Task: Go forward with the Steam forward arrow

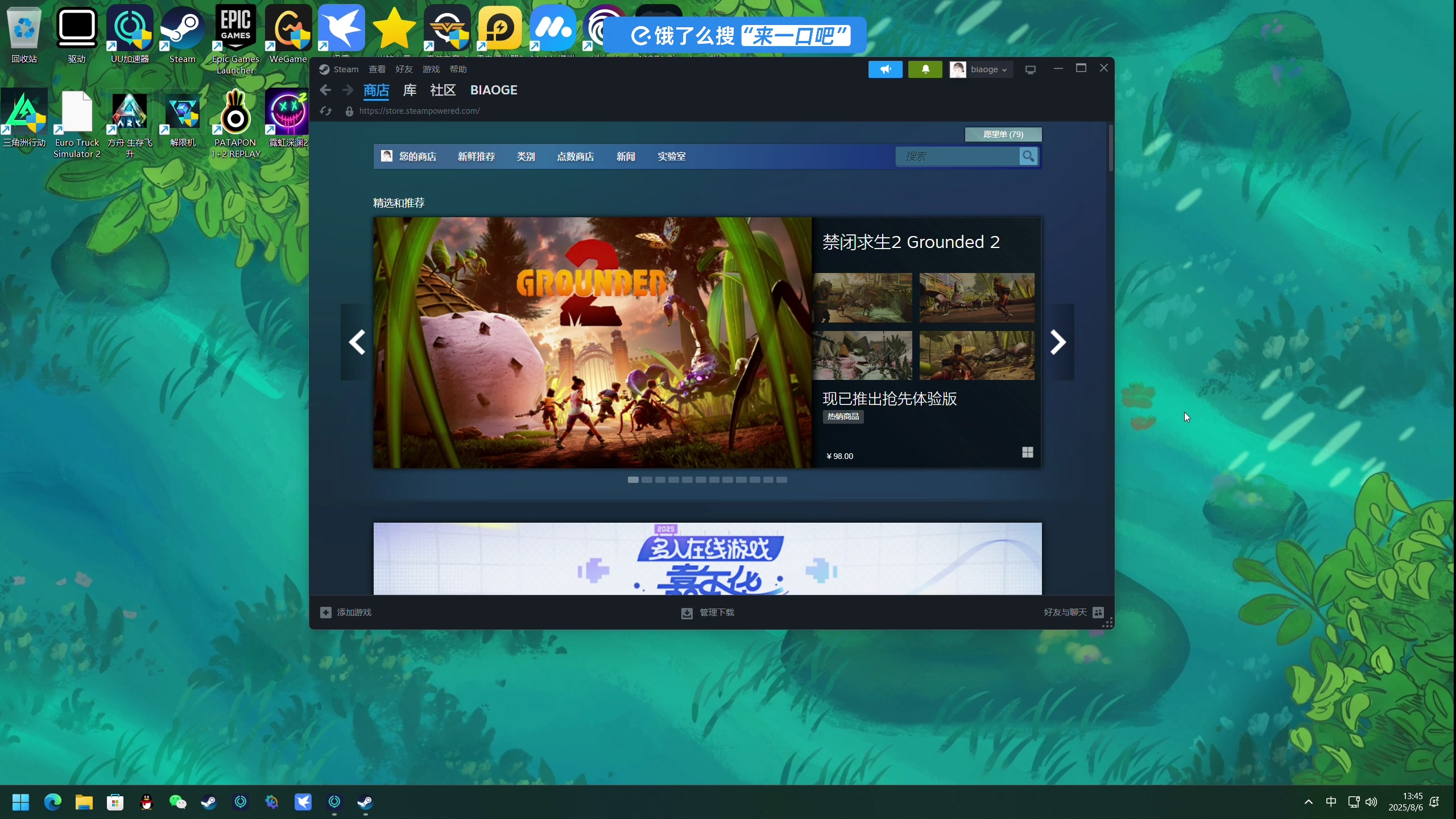Action: tap(348, 90)
